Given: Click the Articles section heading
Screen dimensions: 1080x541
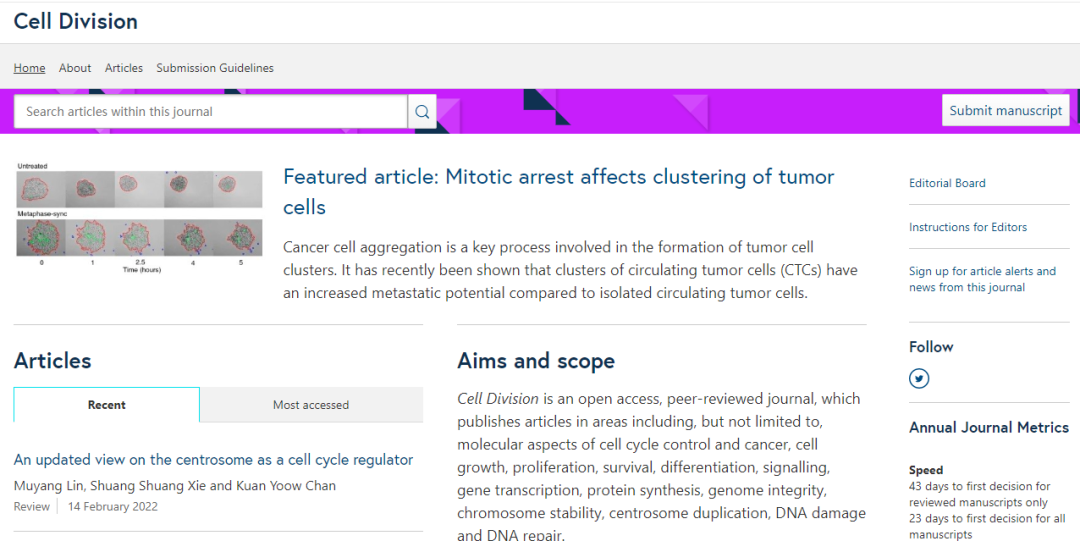Looking at the screenshot, I should point(52,361).
